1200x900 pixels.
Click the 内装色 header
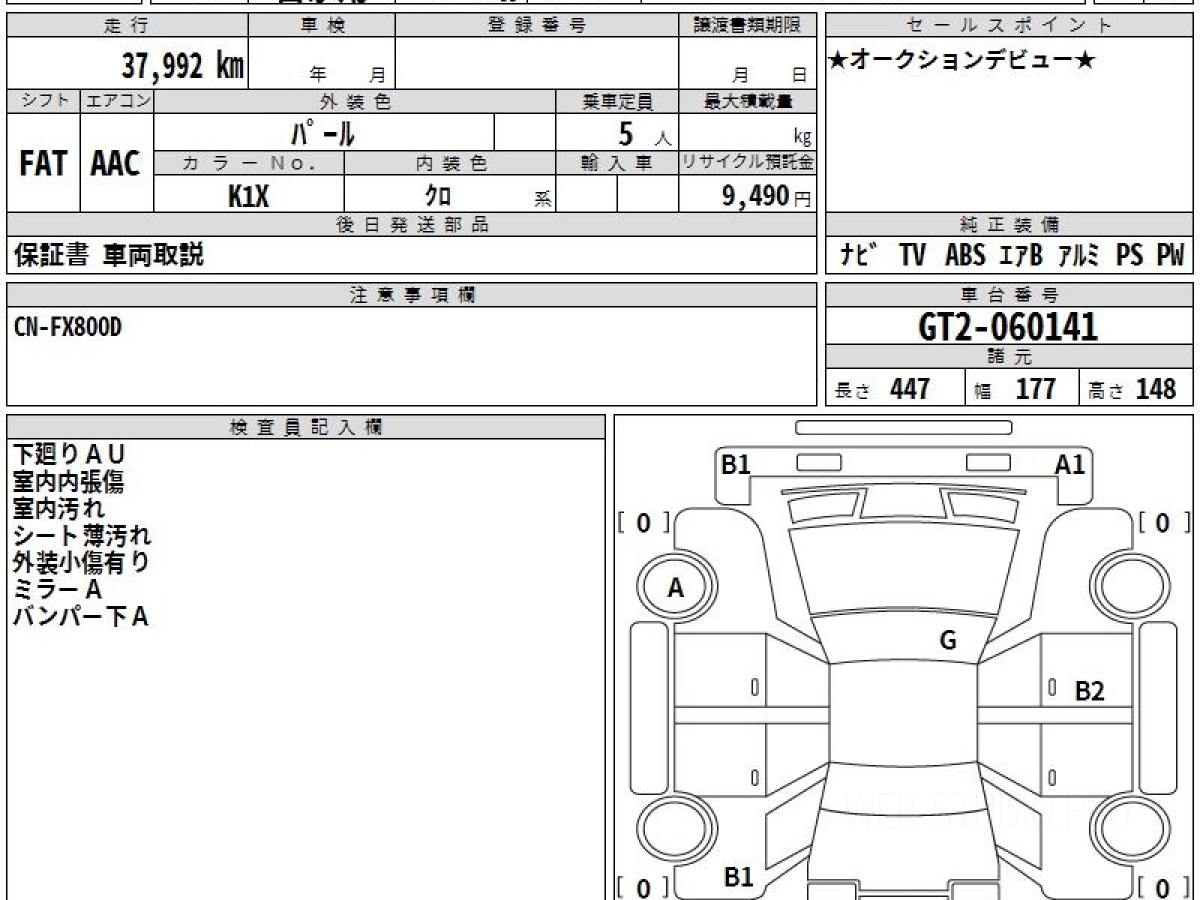click(450, 164)
